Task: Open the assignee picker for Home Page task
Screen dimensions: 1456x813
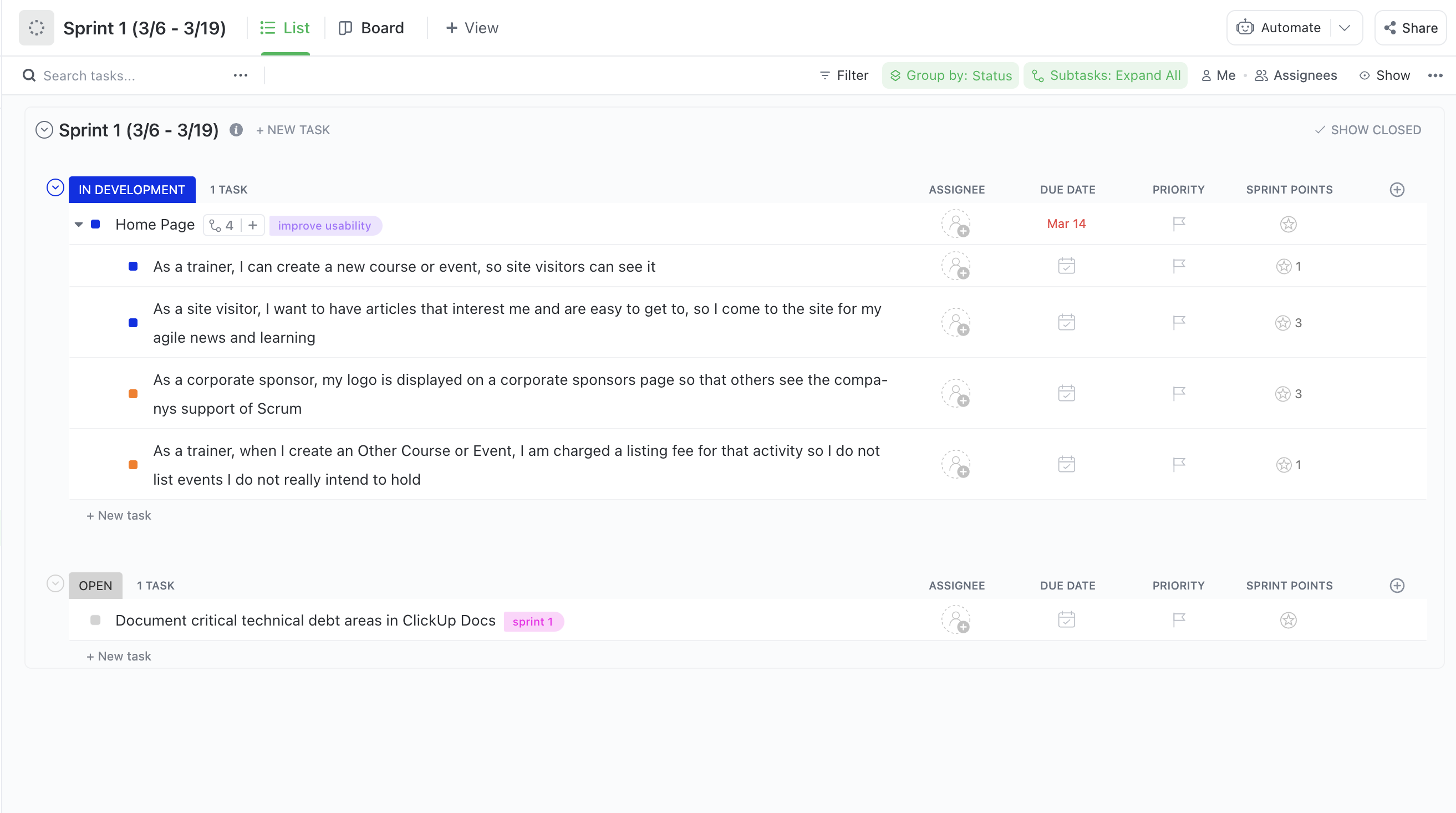Action: click(956, 225)
